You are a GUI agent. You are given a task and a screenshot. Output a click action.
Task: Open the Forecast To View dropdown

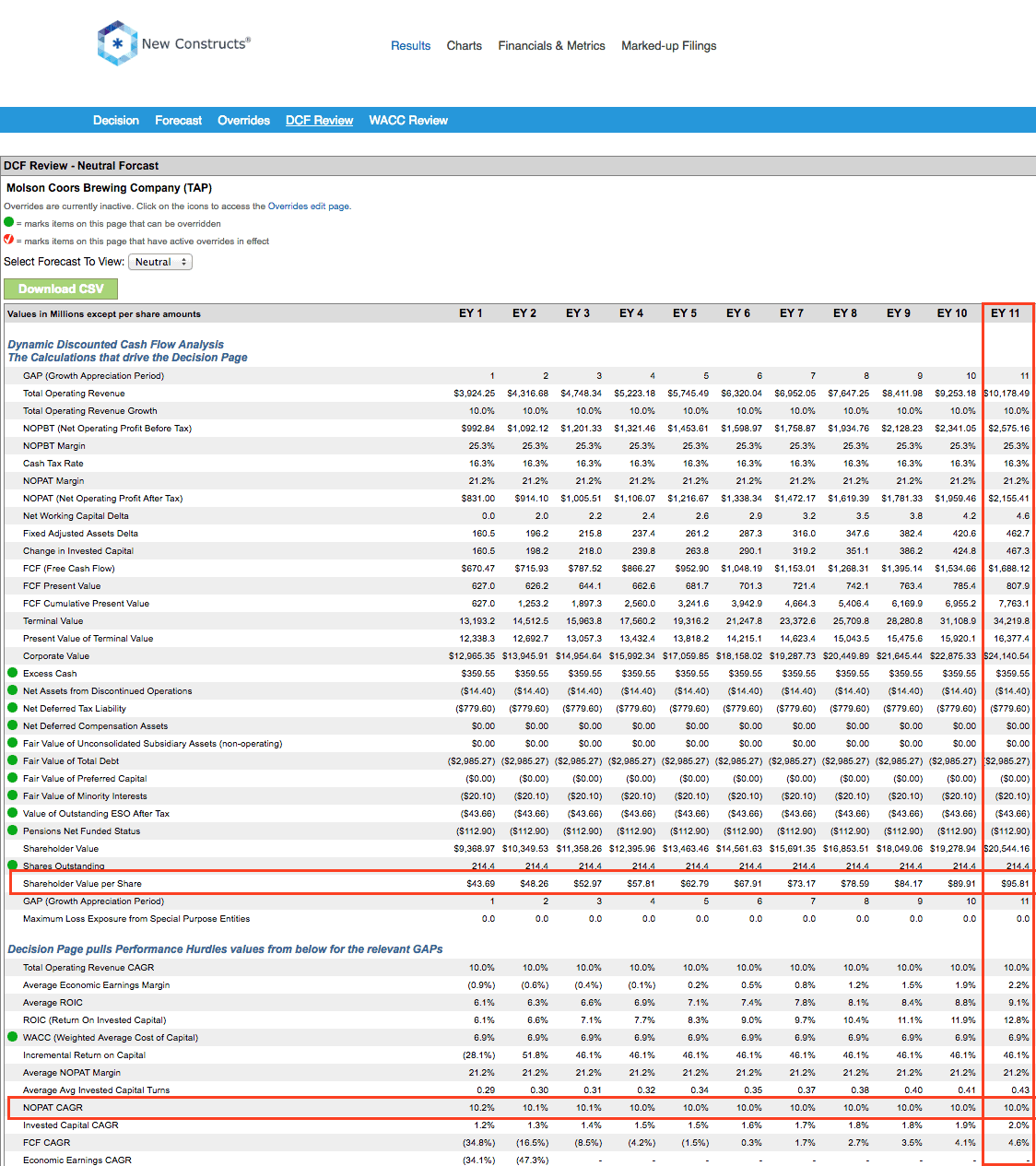(x=160, y=262)
